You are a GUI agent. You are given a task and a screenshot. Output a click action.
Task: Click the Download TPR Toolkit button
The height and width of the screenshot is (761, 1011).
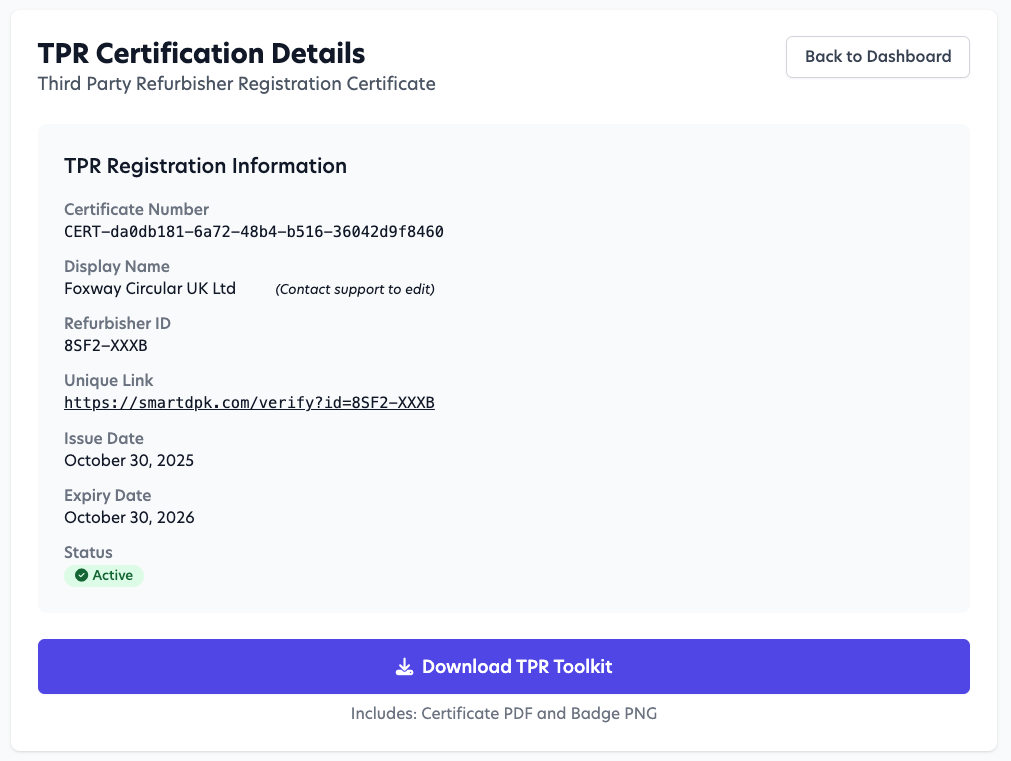pos(504,666)
